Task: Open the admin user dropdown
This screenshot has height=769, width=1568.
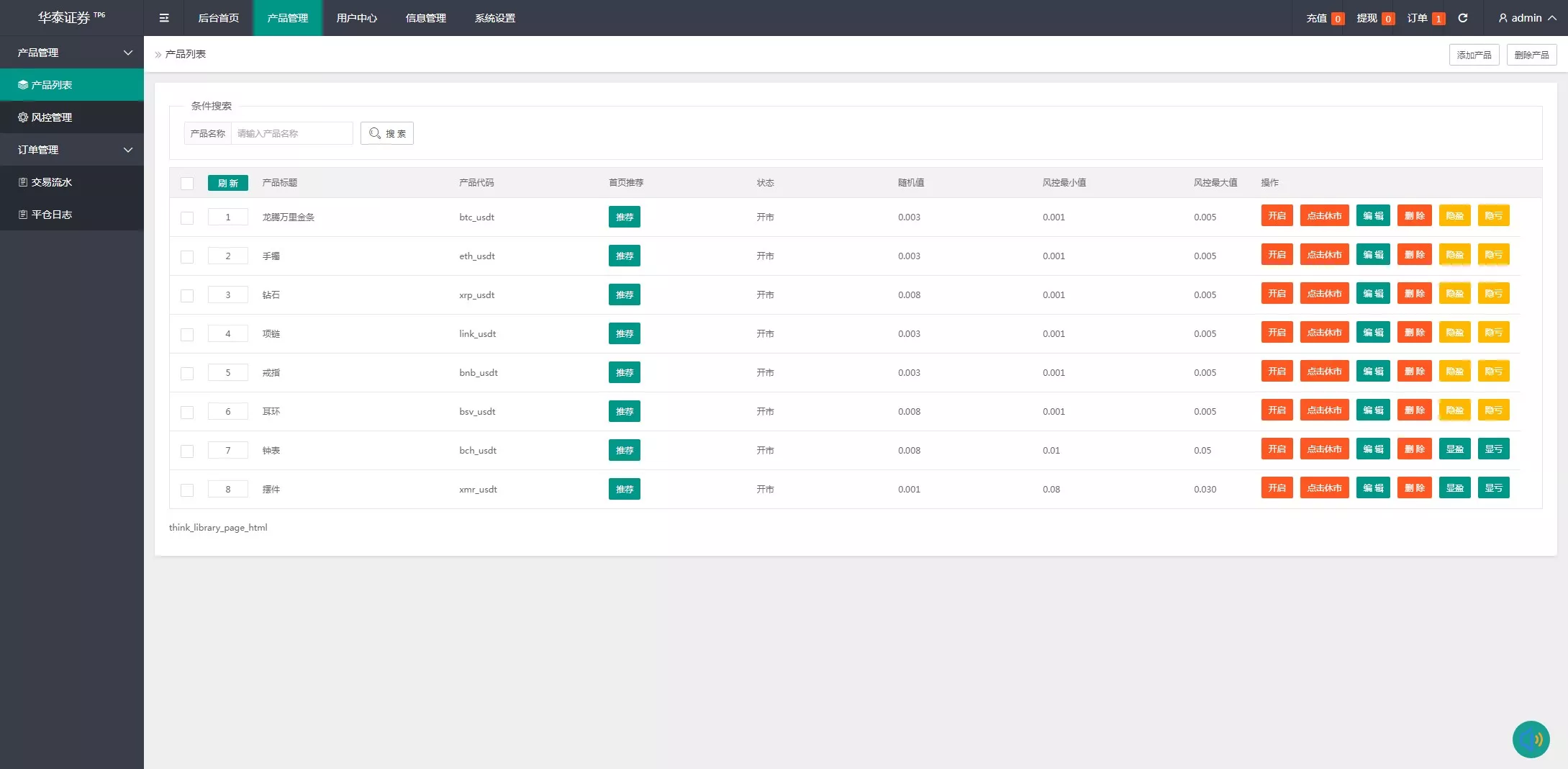Action: tap(1527, 18)
